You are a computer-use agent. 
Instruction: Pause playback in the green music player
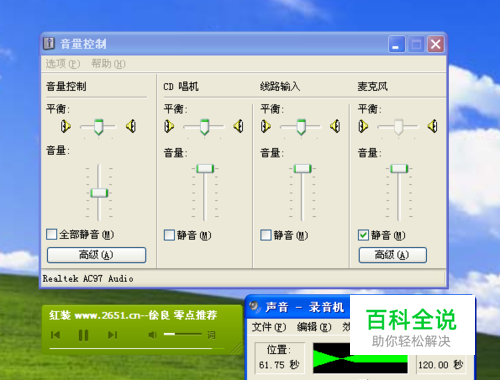point(83,335)
